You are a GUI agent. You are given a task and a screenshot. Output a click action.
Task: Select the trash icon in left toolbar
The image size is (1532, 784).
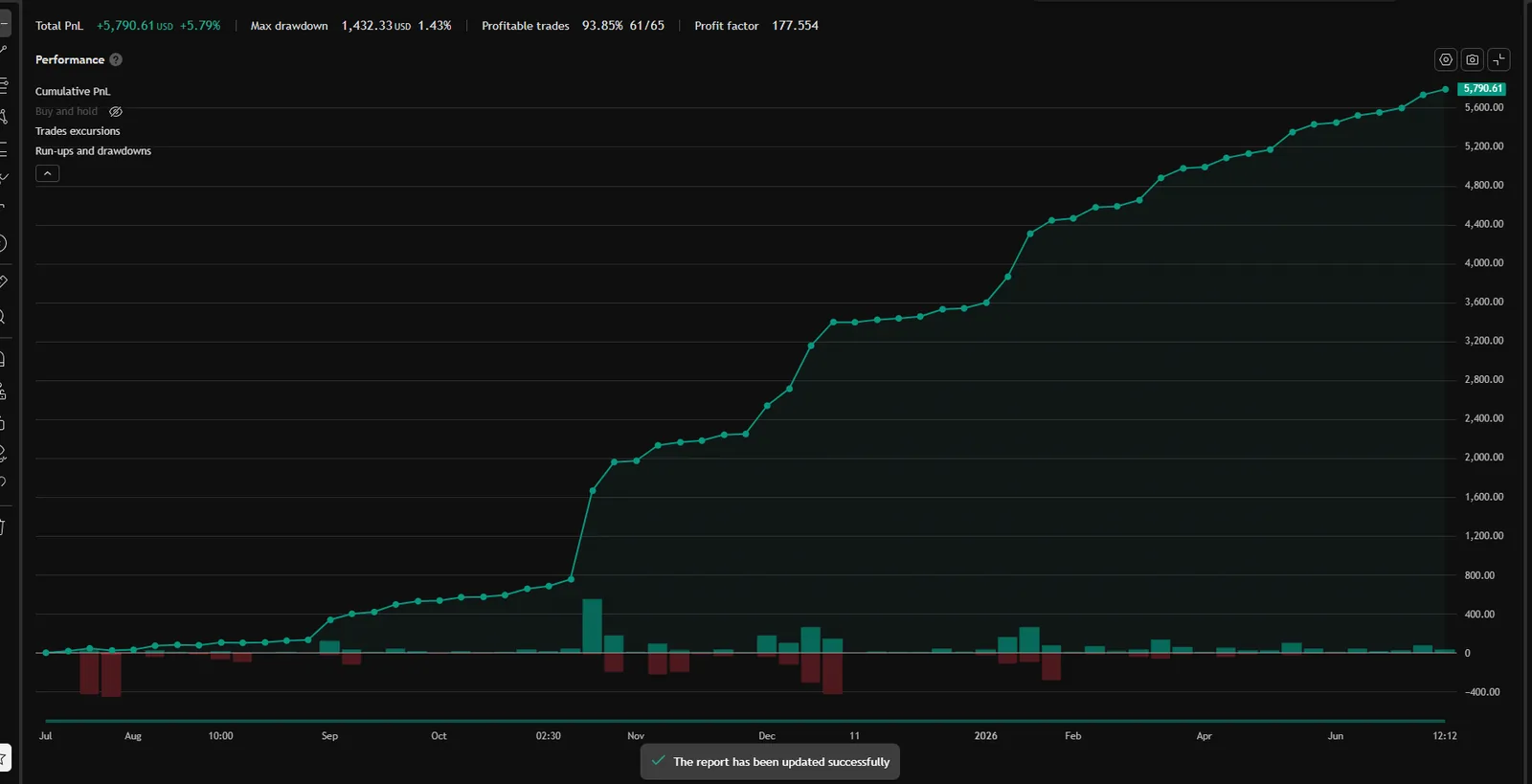pyautogui.click(x=3, y=527)
